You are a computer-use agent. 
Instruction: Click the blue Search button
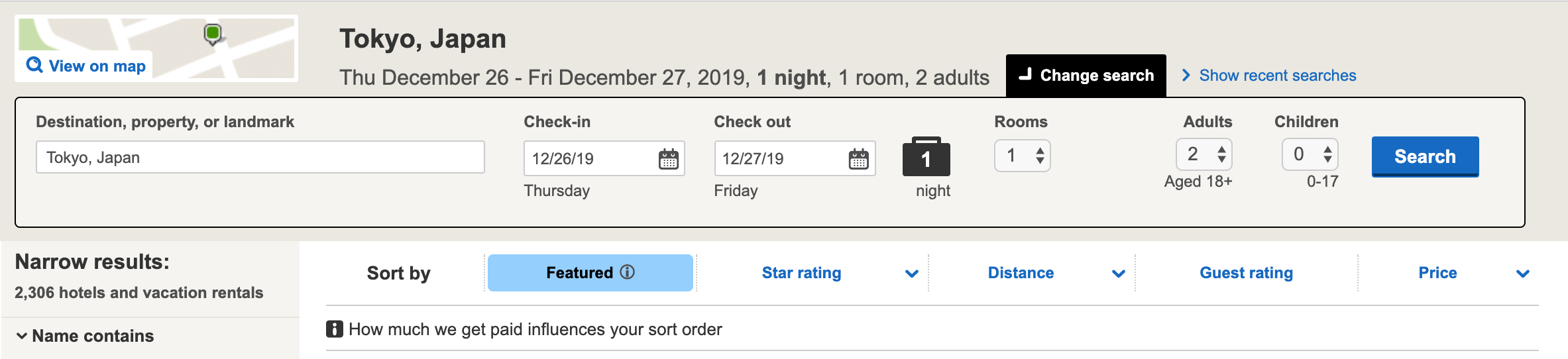click(x=1425, y=156)
